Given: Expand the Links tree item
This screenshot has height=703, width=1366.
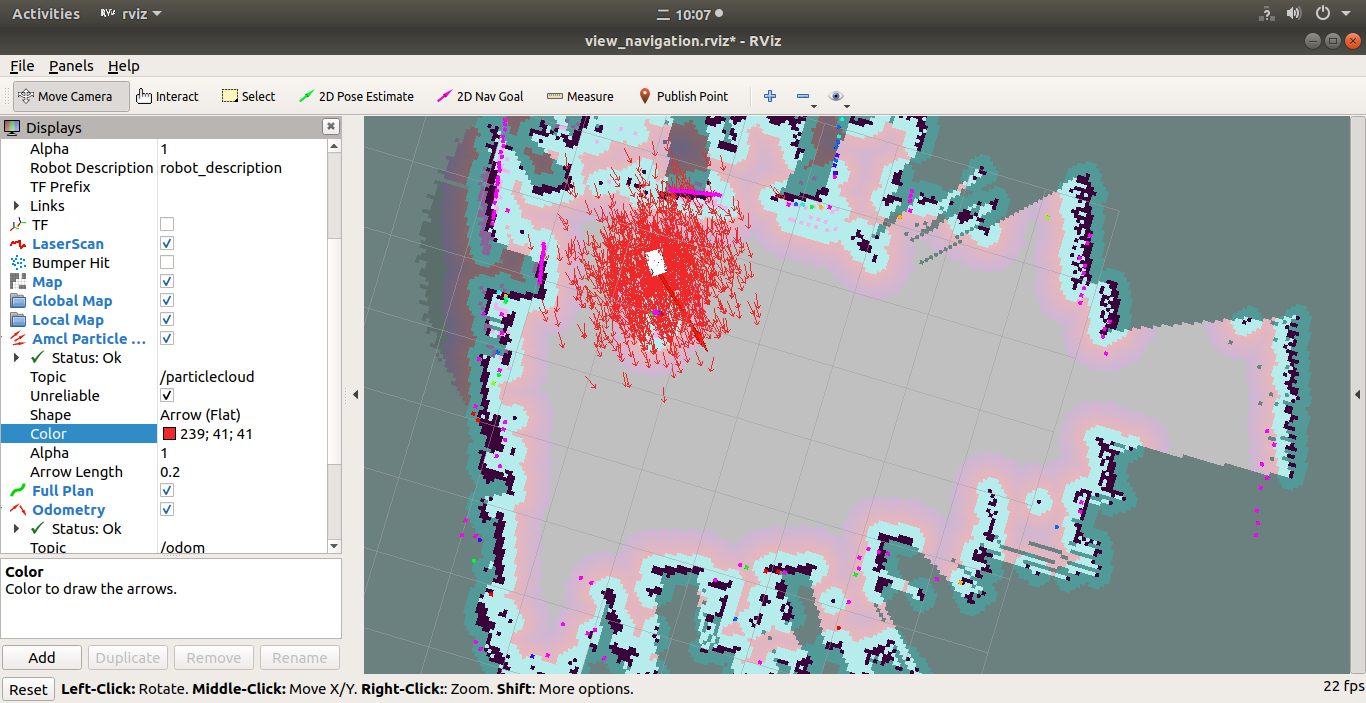Looking at the screenshot, I should 16,206.
